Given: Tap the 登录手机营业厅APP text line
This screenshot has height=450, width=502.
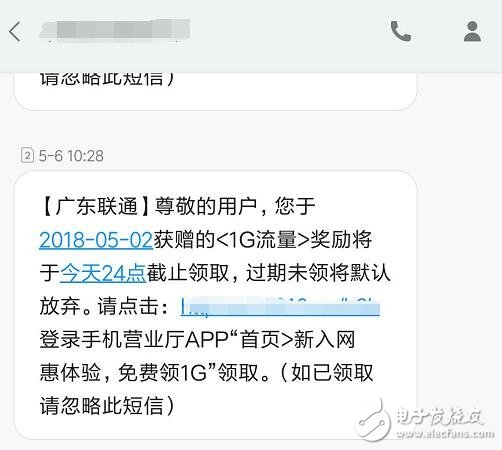Looking at the screenshot, I should (134, 340).
